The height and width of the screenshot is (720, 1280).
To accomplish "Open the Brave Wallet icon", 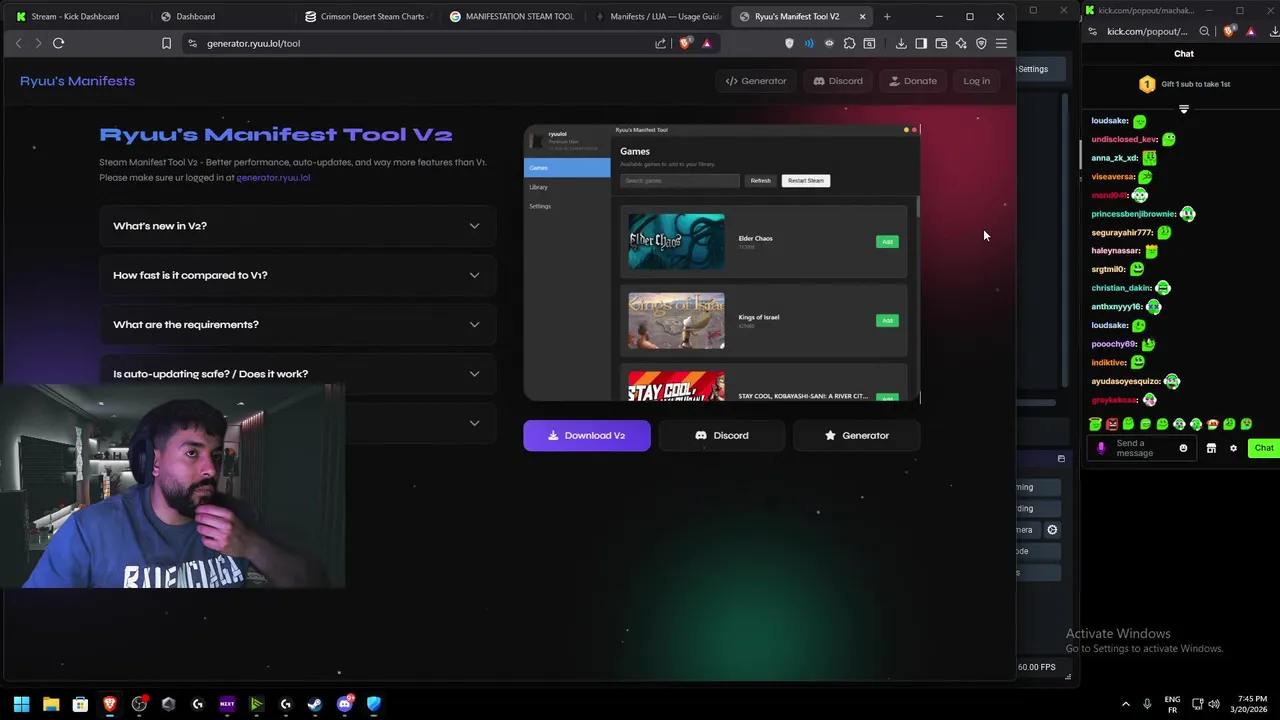I will point(941,43).
